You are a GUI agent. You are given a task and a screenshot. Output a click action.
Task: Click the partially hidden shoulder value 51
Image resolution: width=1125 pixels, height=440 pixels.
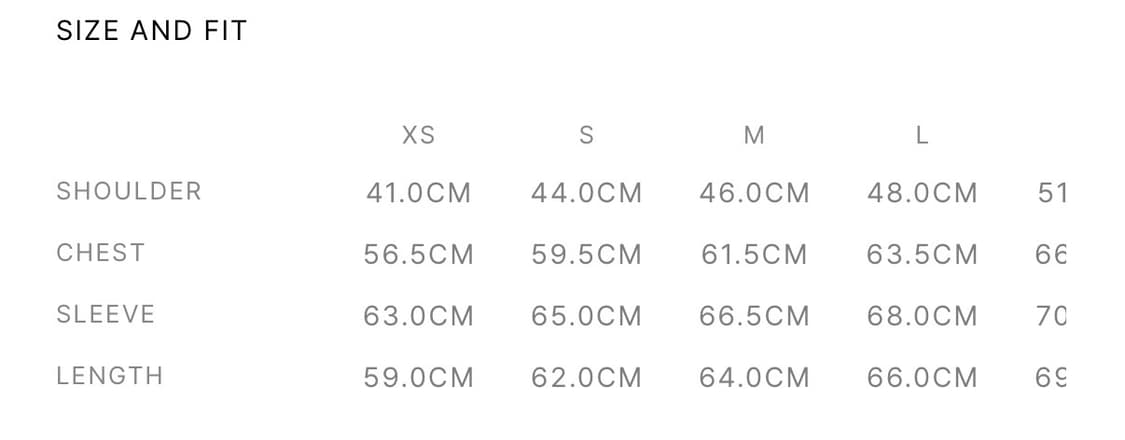(x=1052, y=193)
